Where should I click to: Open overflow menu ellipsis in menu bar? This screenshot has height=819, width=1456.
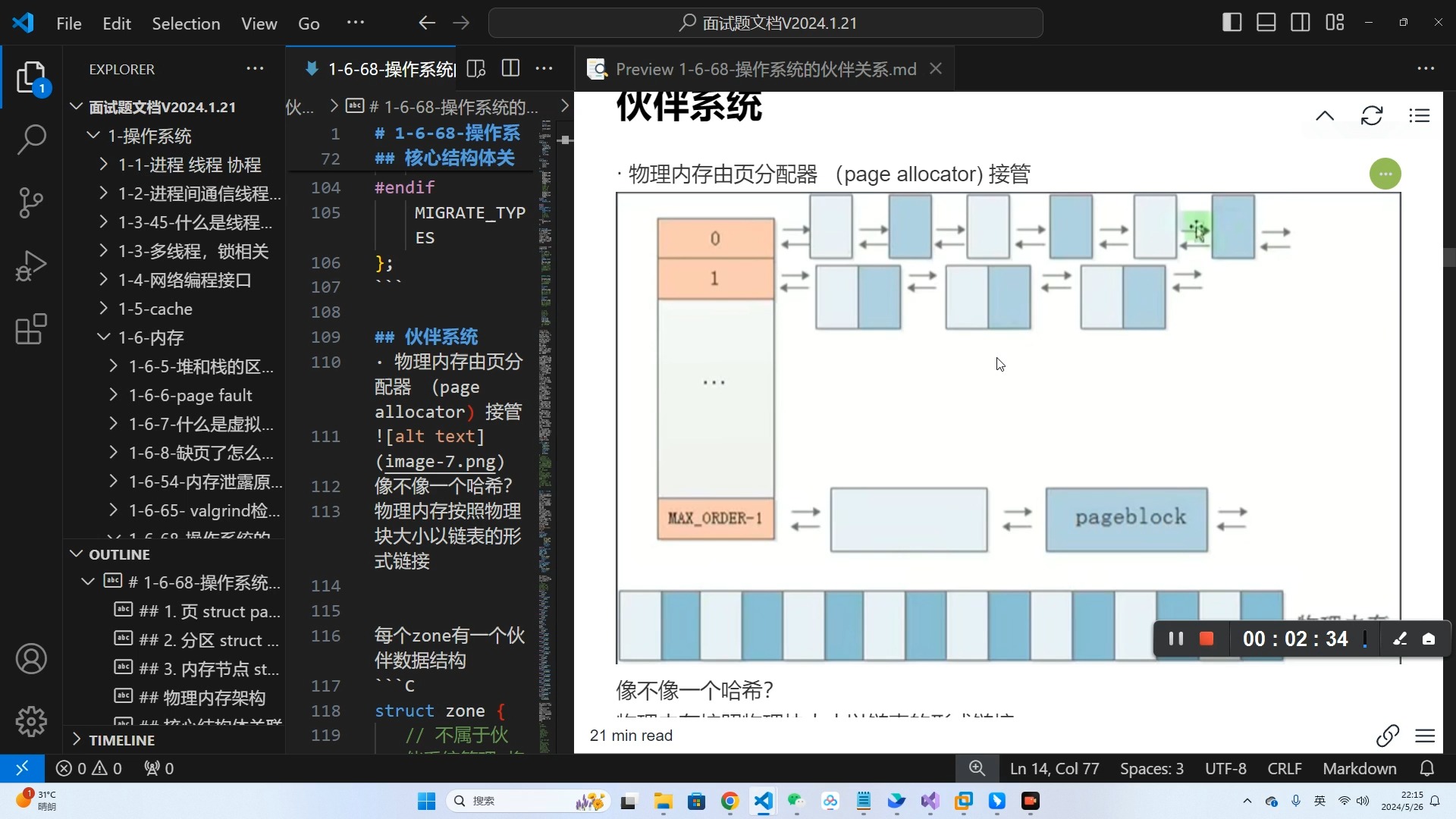pyautogui.click(x=355, y=24)
